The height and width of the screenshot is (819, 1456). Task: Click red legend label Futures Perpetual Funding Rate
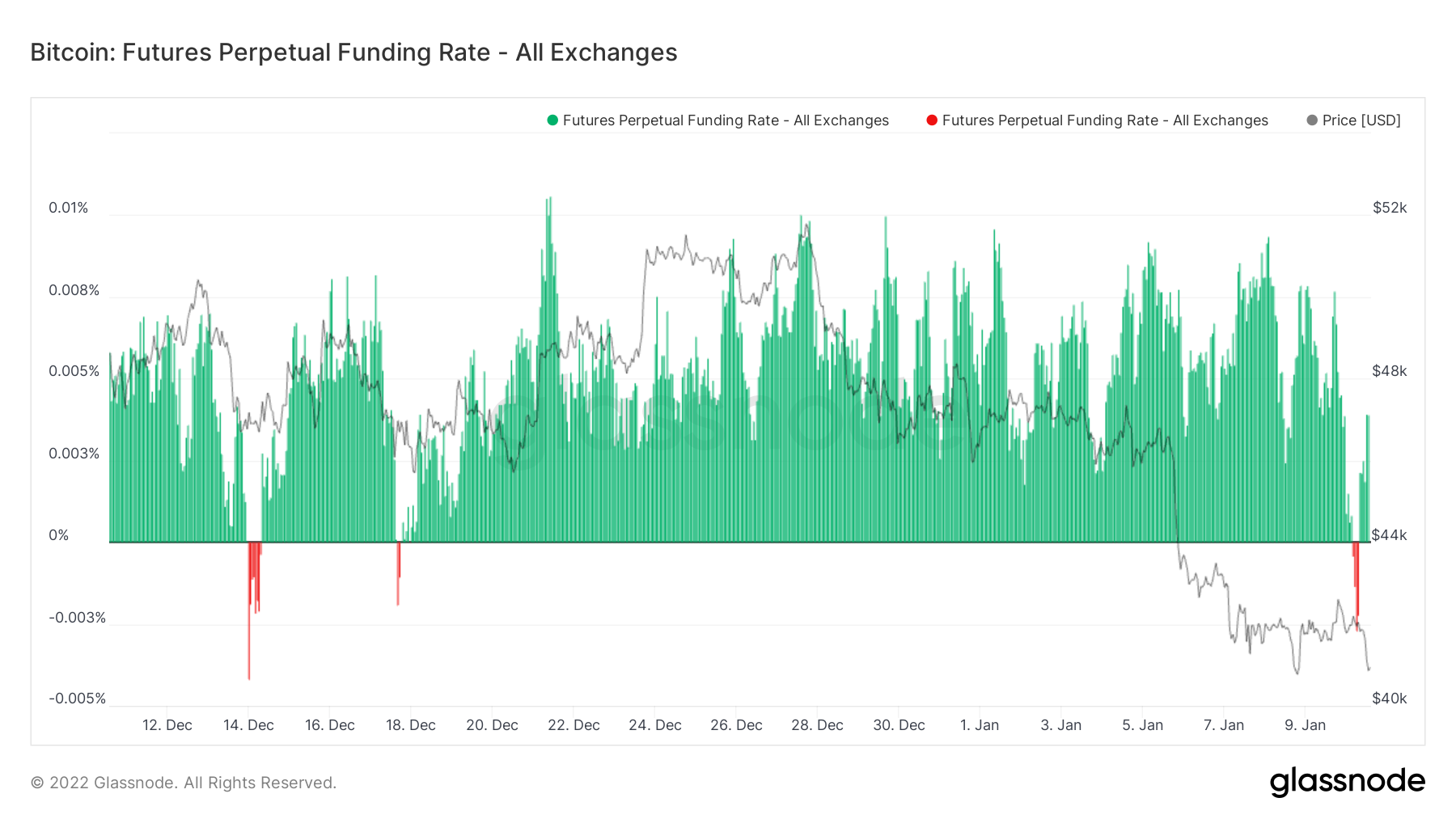(x=1105, y=120)
